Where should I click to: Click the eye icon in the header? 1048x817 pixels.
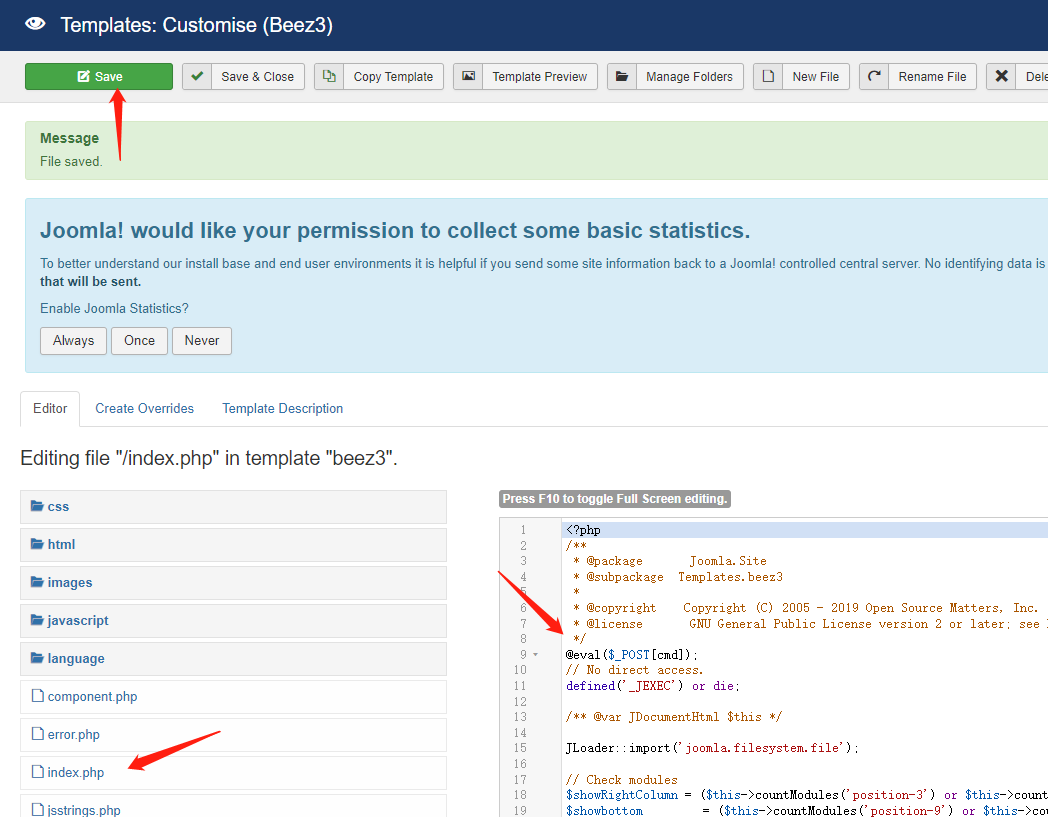(35, 24)
